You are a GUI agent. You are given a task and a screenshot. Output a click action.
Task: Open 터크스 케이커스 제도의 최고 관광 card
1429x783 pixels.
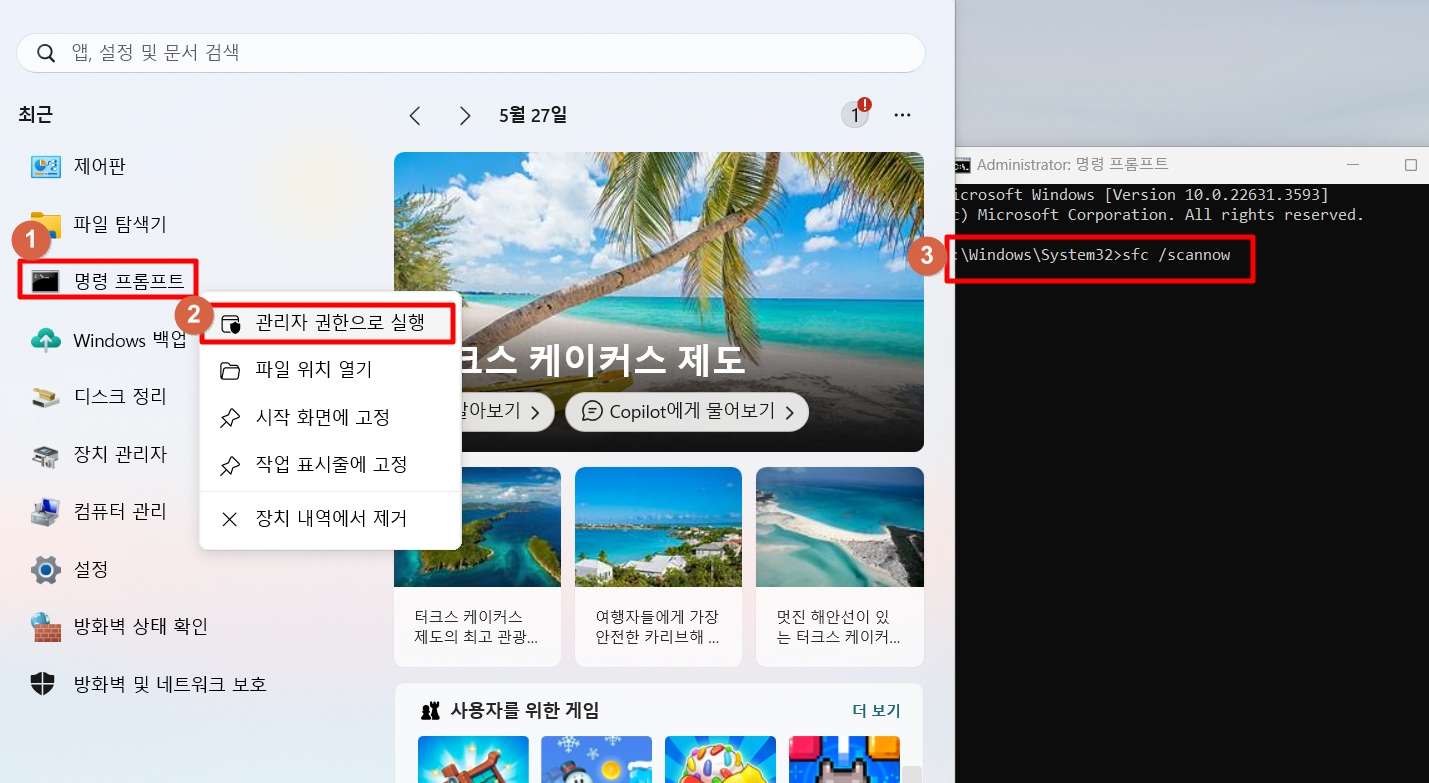[477, 567]
